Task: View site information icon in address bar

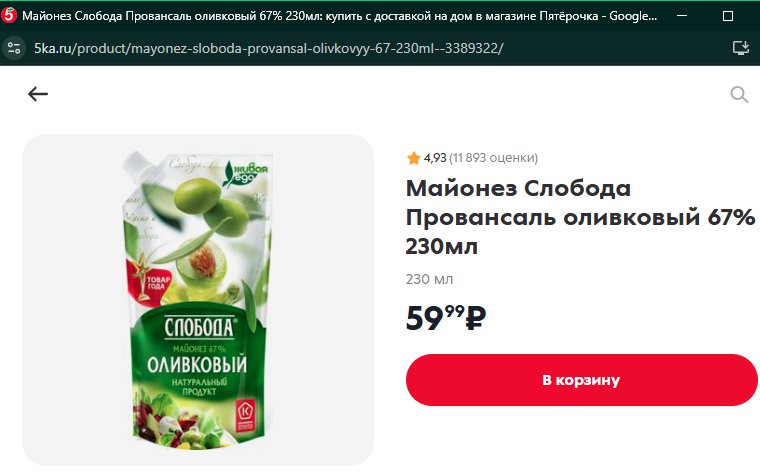Action: click(14, 48)
